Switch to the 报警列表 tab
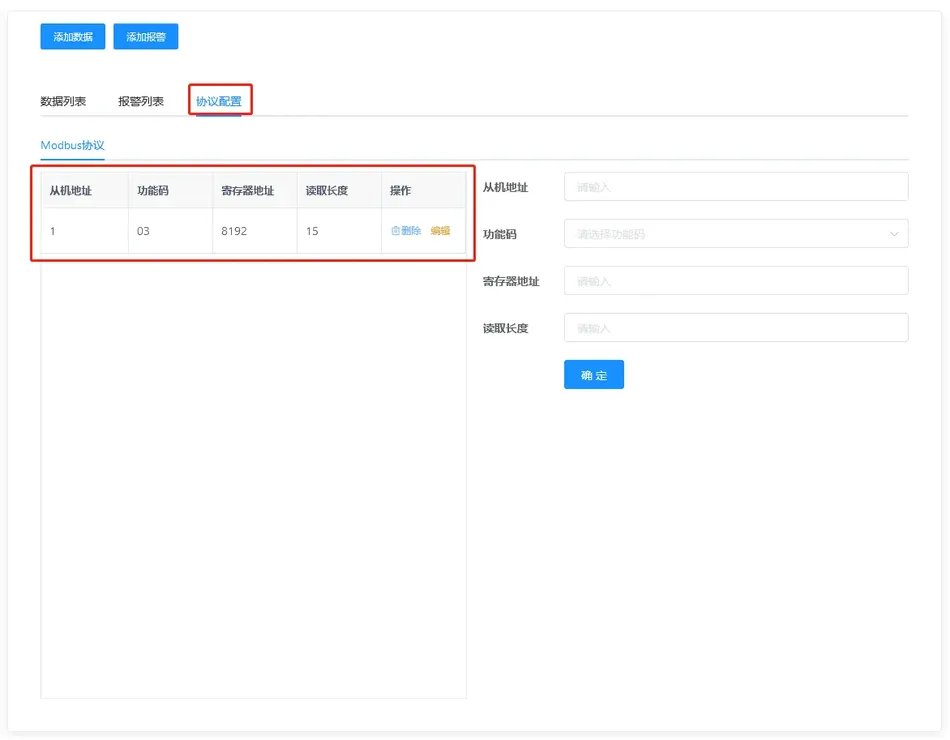 click(141, 101)
